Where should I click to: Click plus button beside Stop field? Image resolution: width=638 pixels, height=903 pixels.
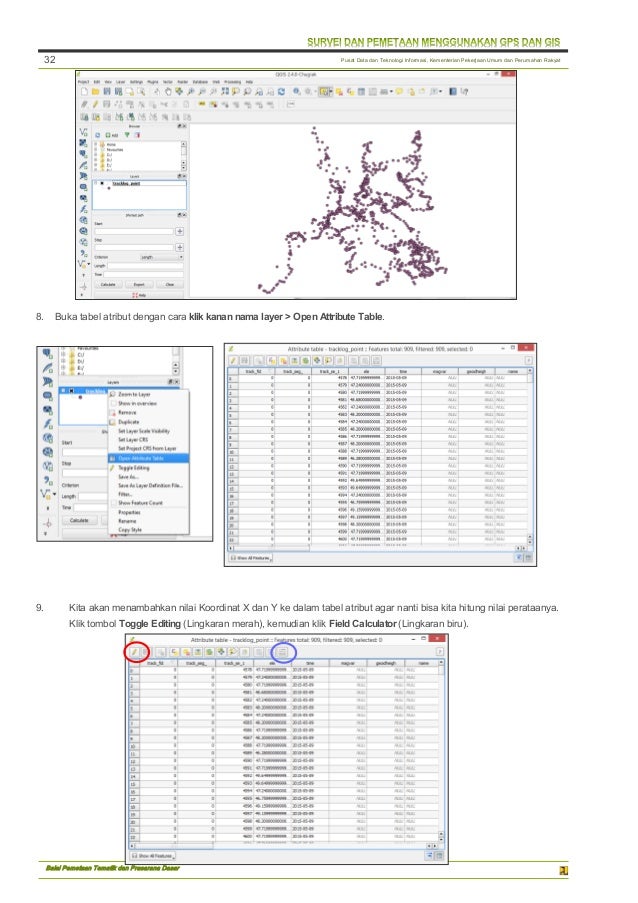(x=180, y=248)
